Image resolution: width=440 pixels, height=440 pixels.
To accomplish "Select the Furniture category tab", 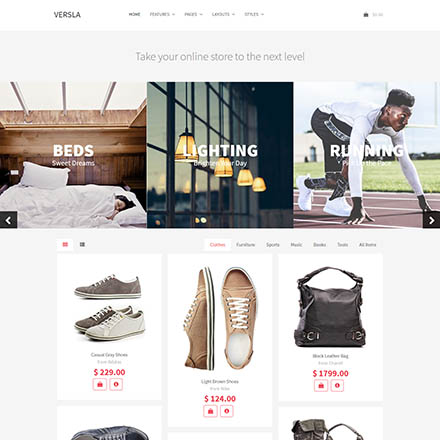I will click(246, 245).
